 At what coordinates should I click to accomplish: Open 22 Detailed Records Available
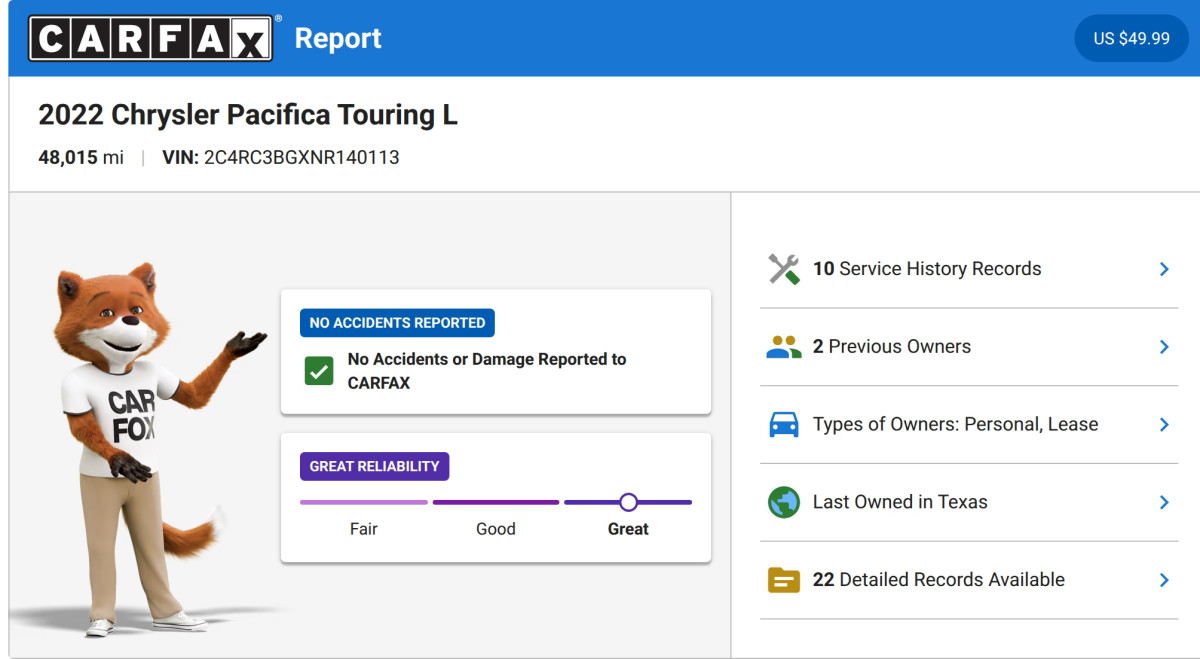969,580
